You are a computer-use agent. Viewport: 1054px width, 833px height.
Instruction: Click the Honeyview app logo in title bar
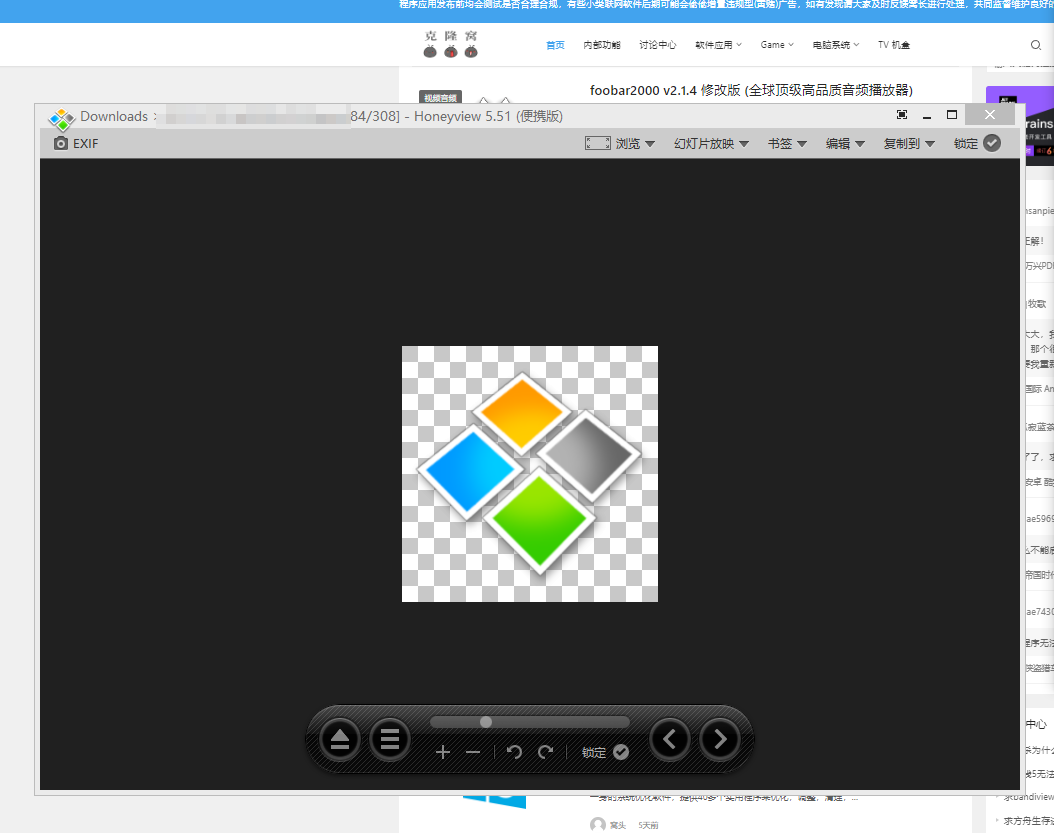click(x=62, y=118)
